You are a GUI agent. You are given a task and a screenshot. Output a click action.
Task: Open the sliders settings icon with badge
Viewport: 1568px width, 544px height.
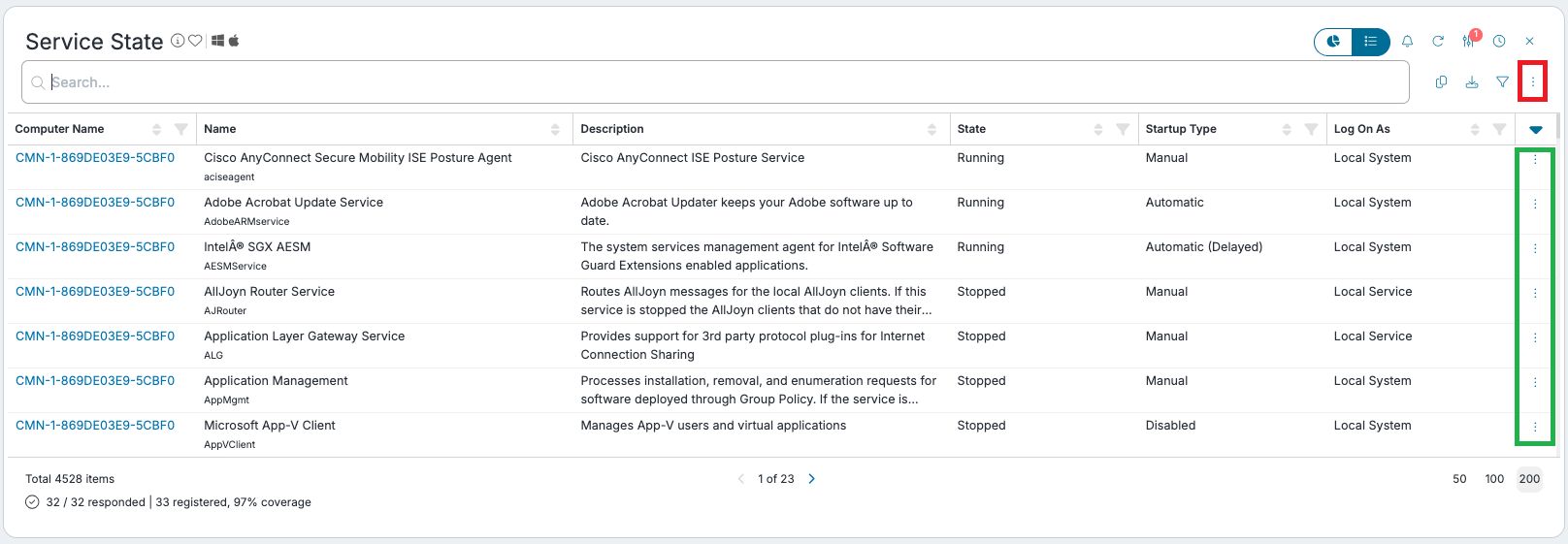coord(1470,41)
